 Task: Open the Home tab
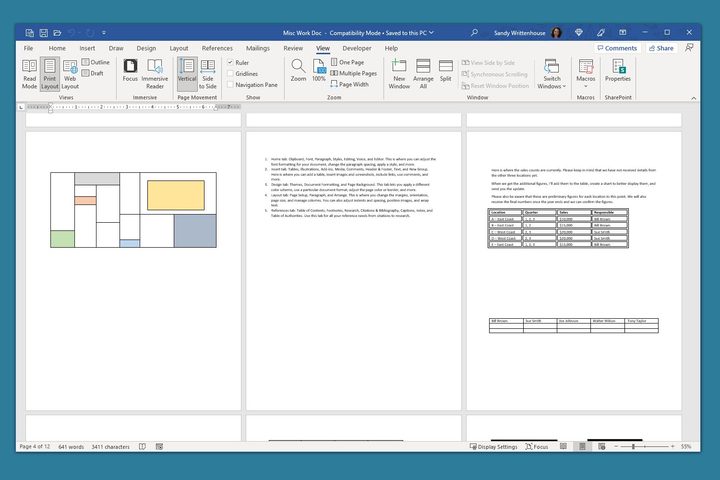tap(57, 48)
